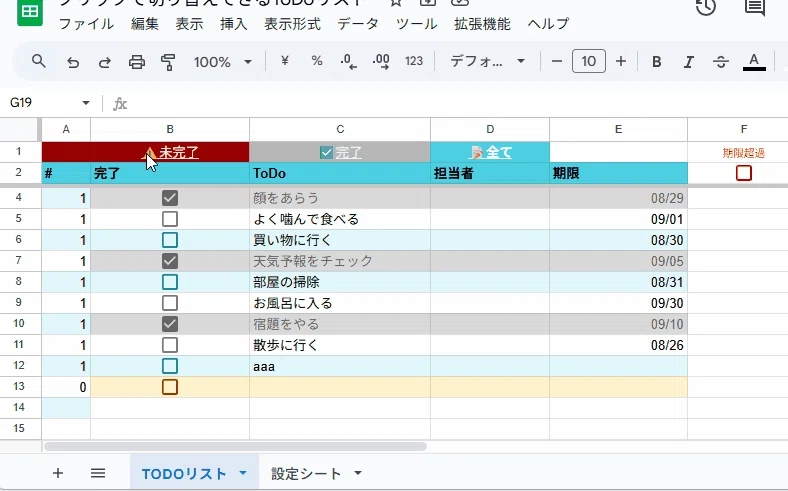Open the データ menu
Viewport: 788px width, 491px height.
(358, 24)
